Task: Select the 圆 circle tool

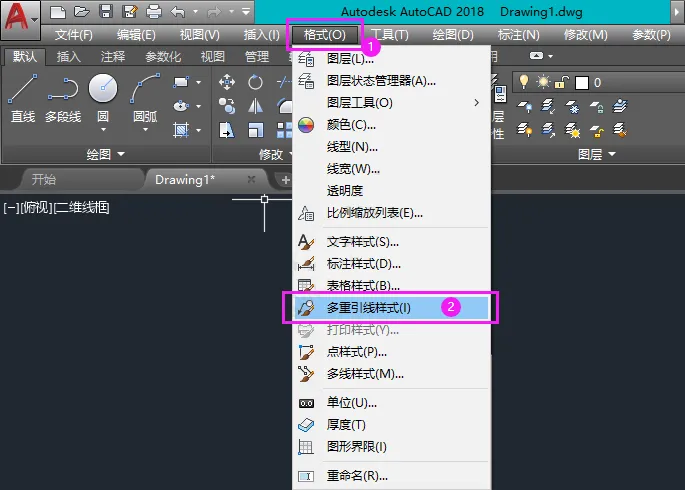Action: (103, 98)
